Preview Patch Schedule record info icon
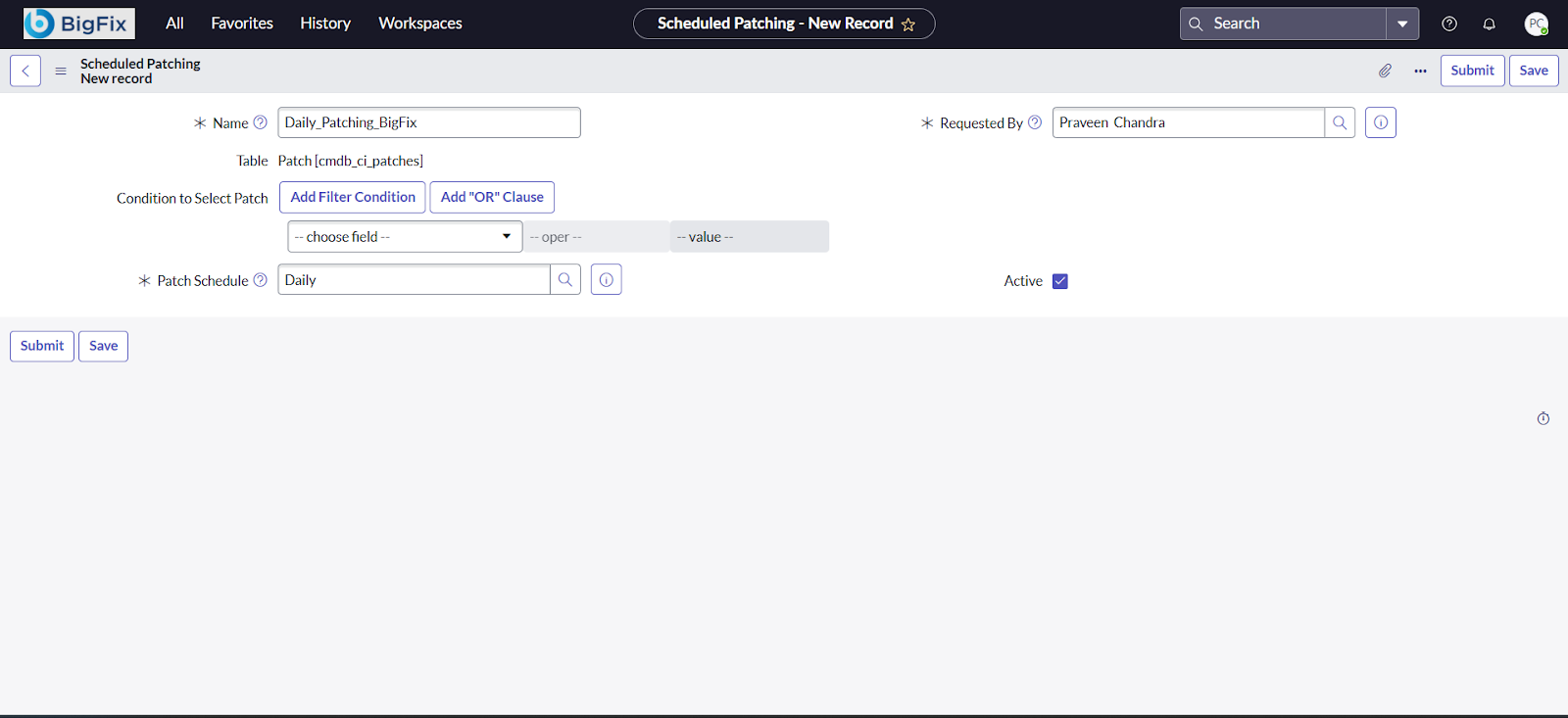Image resolution: width=1568 pixels, height=718 pixels. [607, 280]
